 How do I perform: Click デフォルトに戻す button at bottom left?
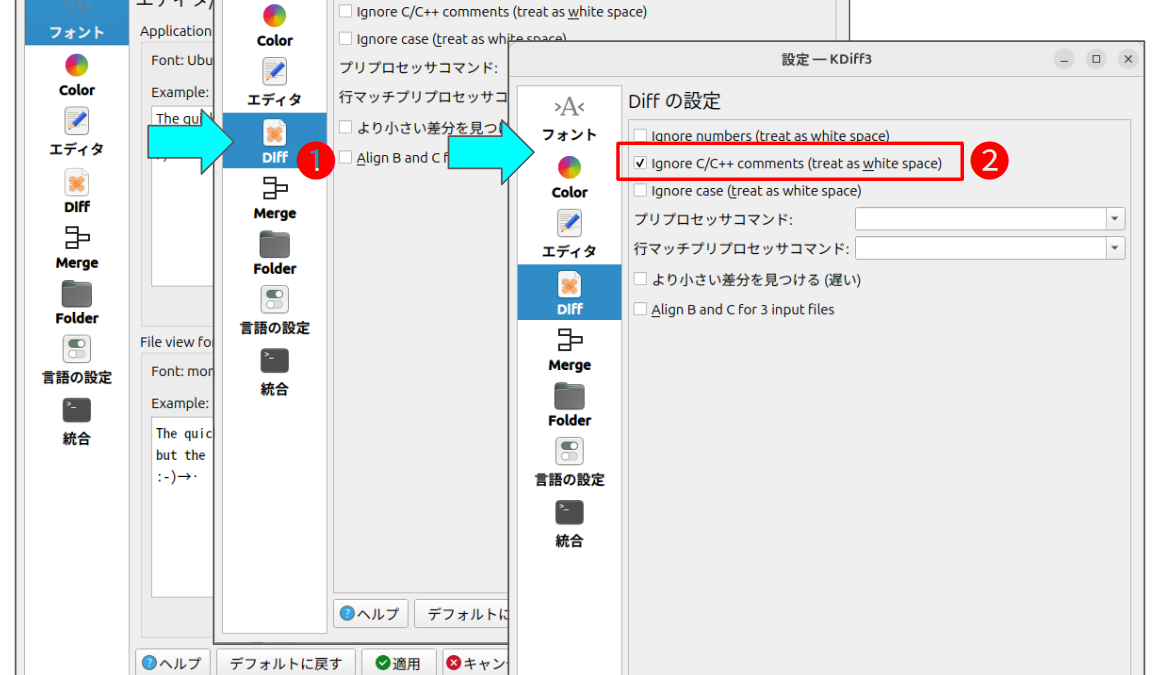[285, 663]
